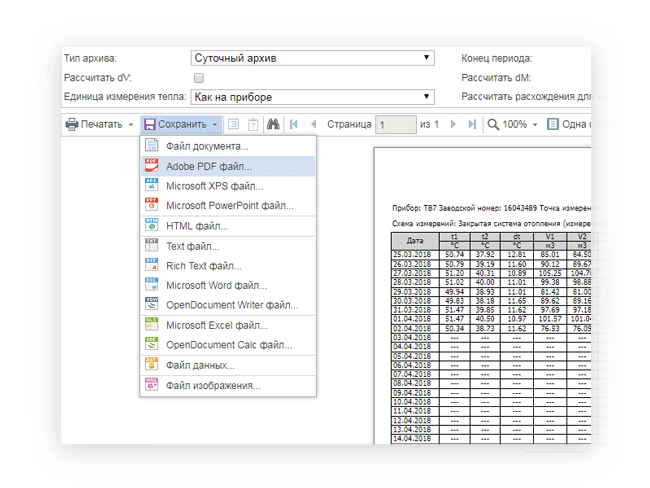The height and width of the screenshot is (488, 650).
Task: Click the Печатать button label
Action: click(102, 124)
